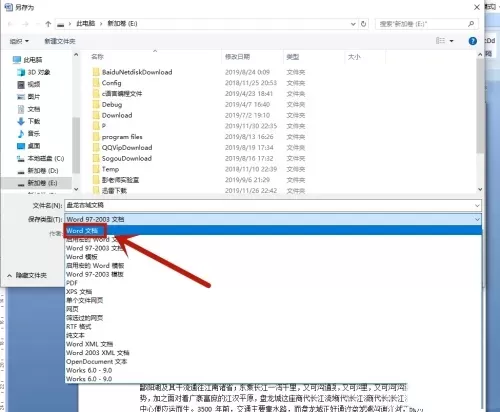The height and width of the screenshot is (412, 500).
Task: Click the 此电脑 breadcrumb segment
Action: [x=86, y=24]
